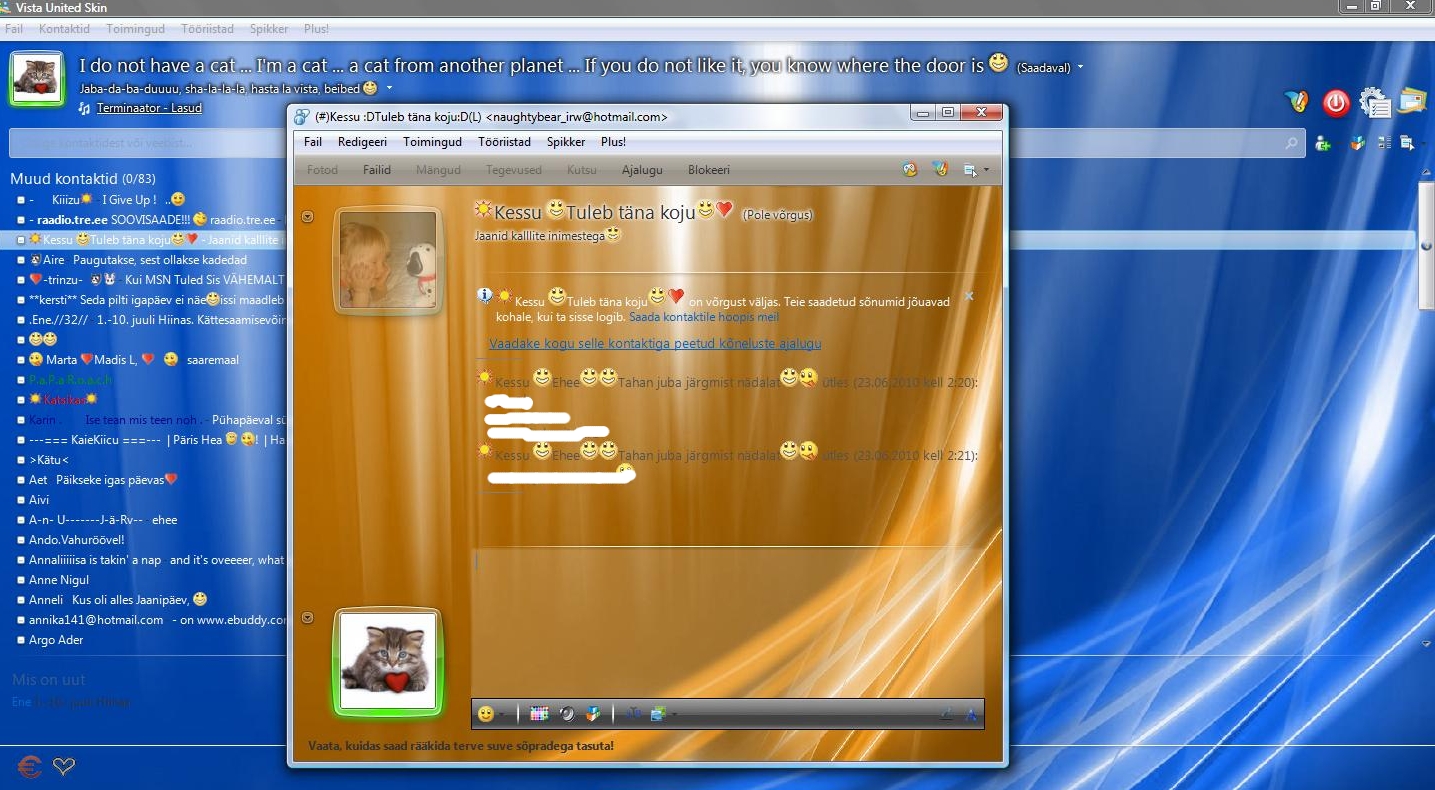Open the colorful winks grid icon
This screenshot has height=790, width=1435.
click(539, 714)
